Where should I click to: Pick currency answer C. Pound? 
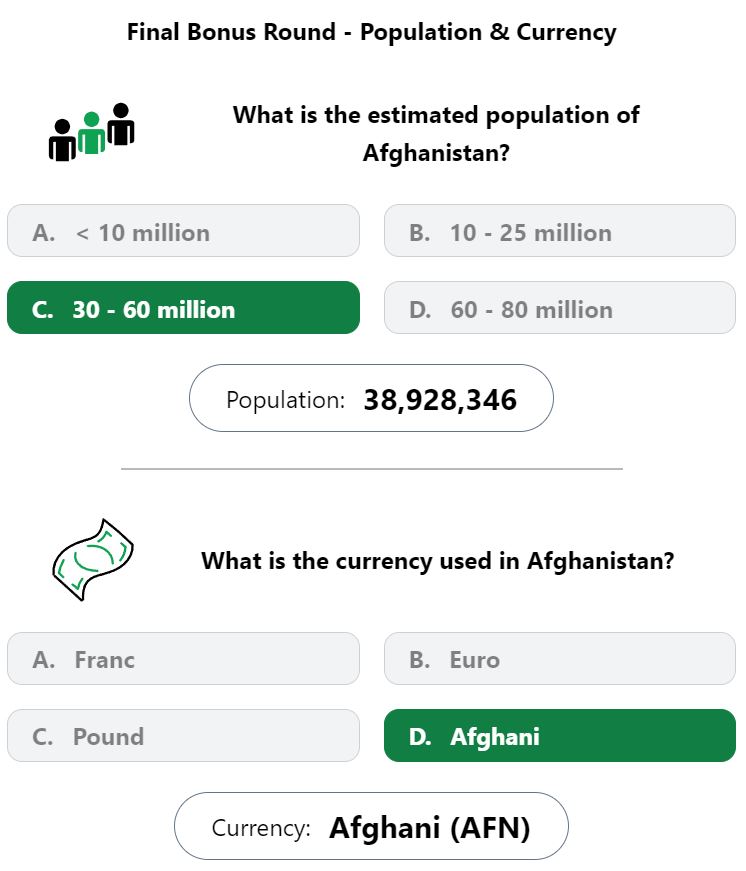pyautogui.click(x=183, y=735)
